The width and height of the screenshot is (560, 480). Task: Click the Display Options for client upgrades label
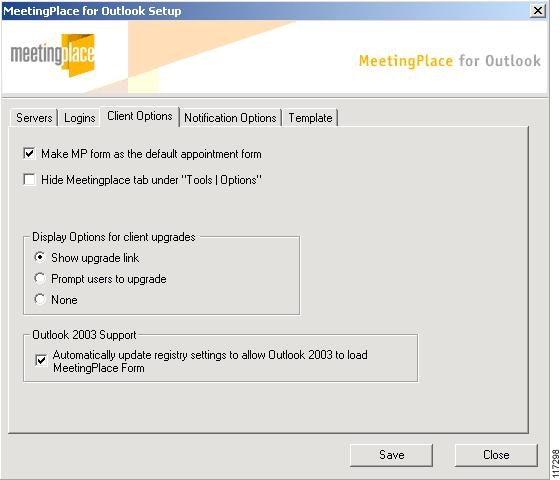[114, 237]
